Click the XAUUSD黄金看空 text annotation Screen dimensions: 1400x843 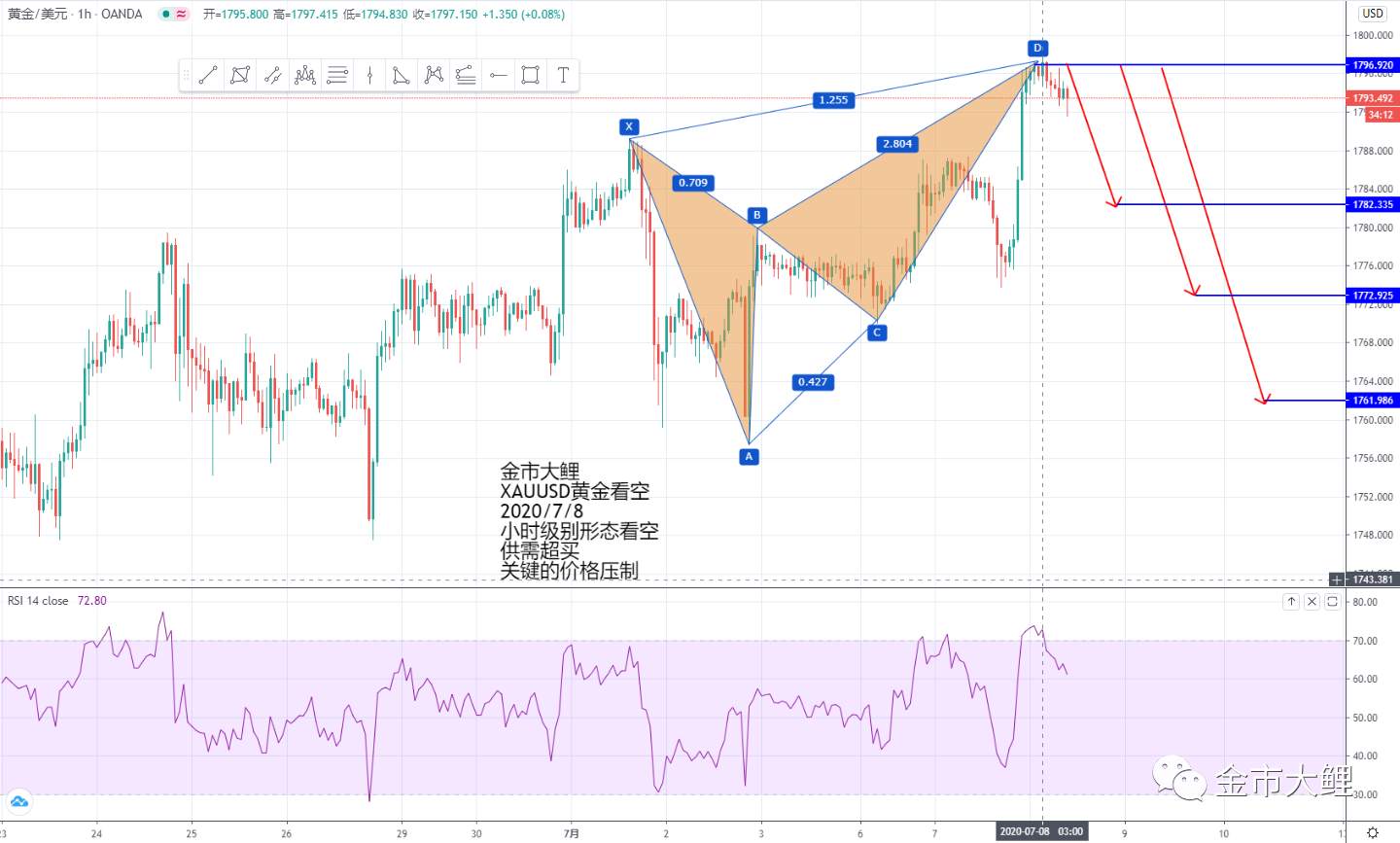(x=575, y=491)
